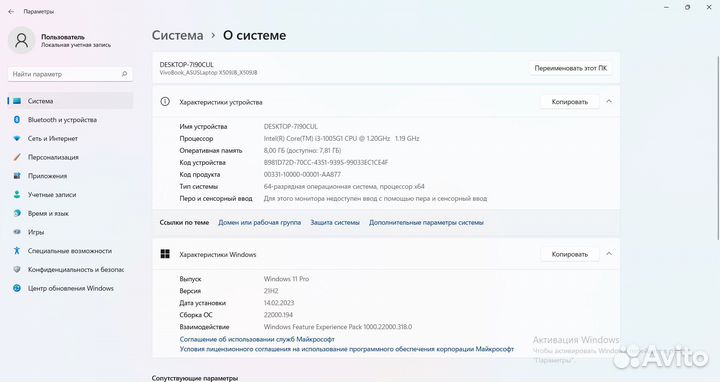The height and width of the screenshot is (382, 720).
Task: Open Персонализация settings
Action: [x=70, y=157]
